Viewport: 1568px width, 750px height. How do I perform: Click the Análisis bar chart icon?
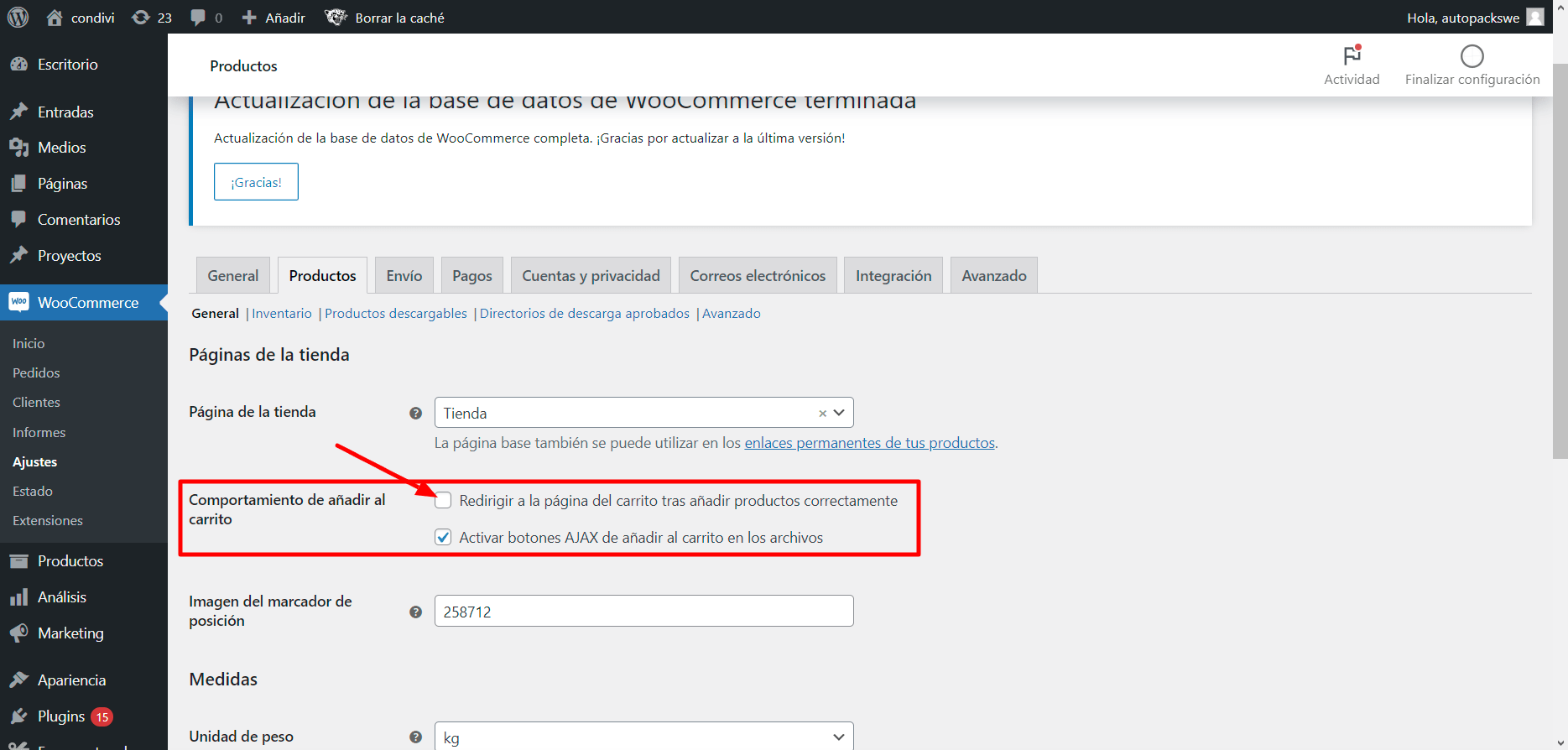18,597
